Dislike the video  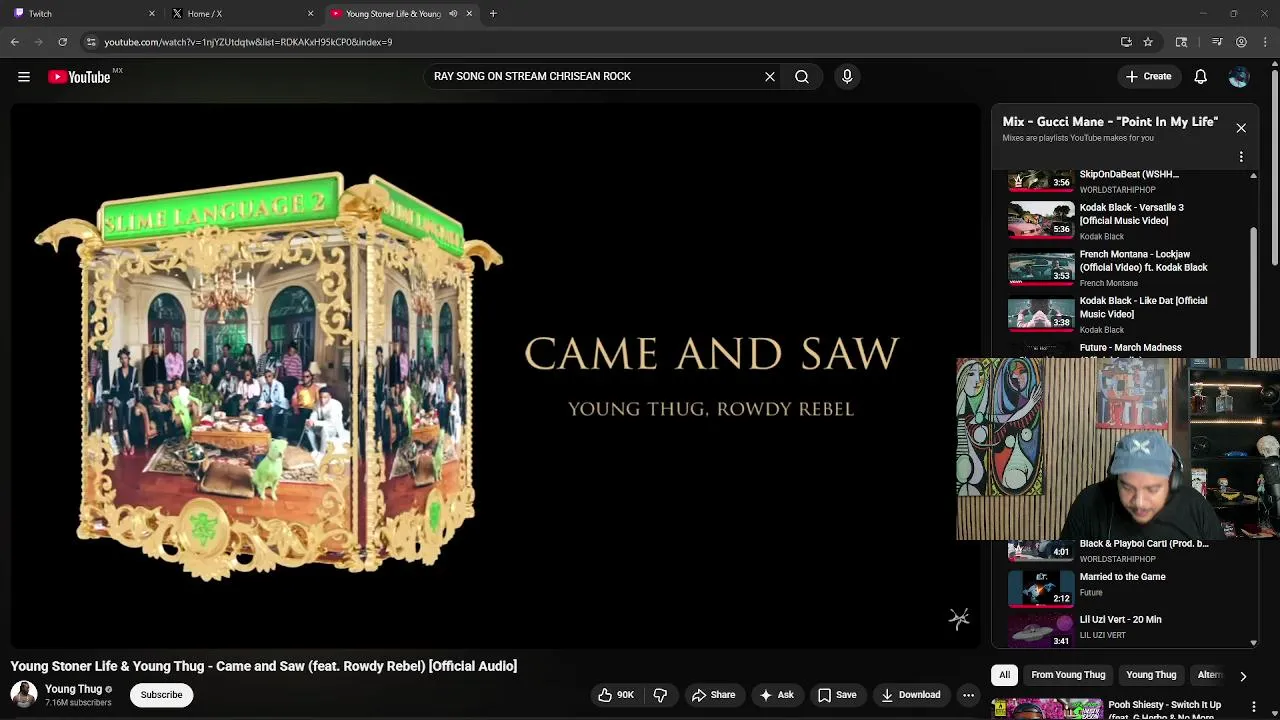(660, 695)
